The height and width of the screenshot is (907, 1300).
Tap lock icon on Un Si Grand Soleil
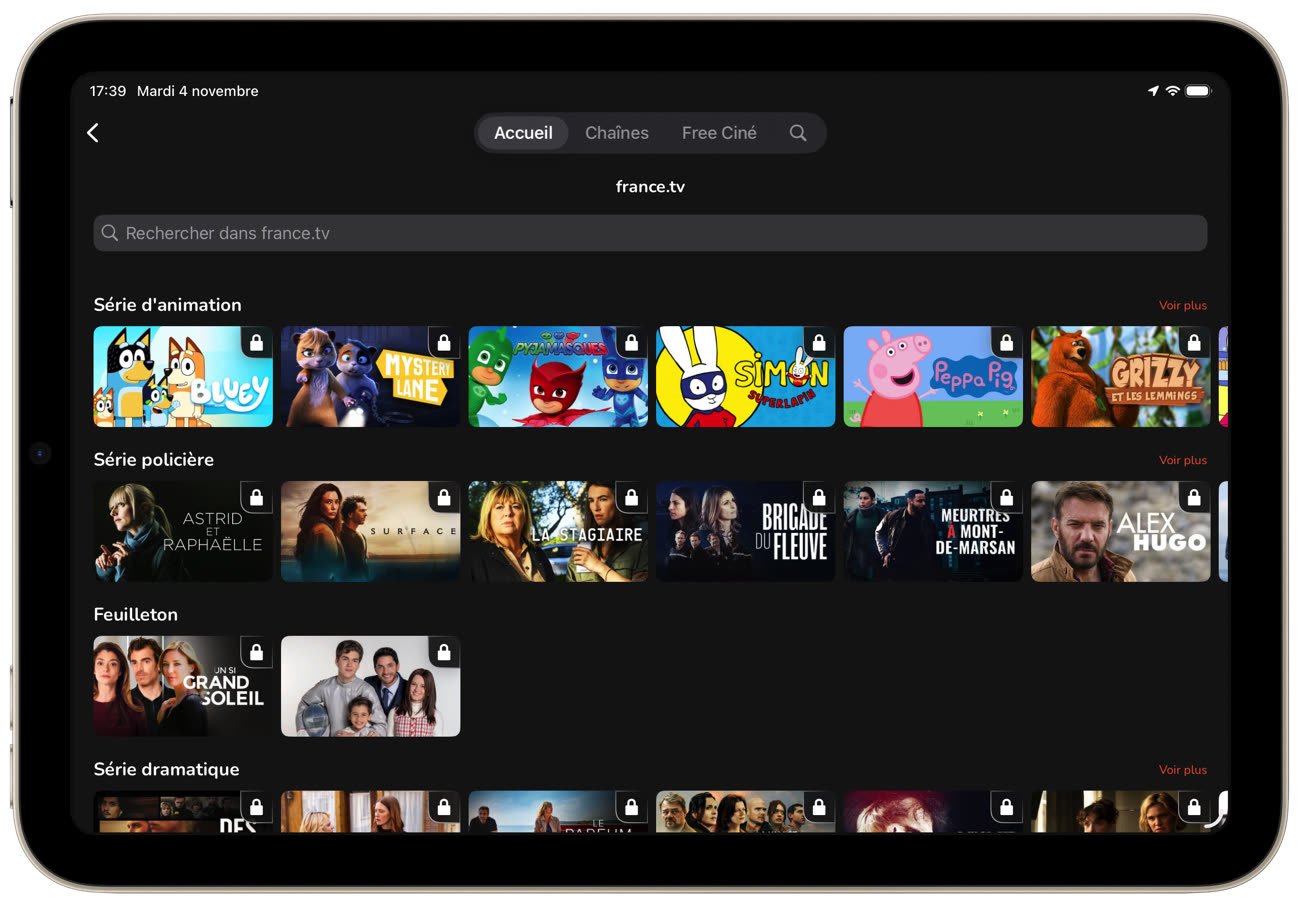pyautogui.click(x=256, y=653)
